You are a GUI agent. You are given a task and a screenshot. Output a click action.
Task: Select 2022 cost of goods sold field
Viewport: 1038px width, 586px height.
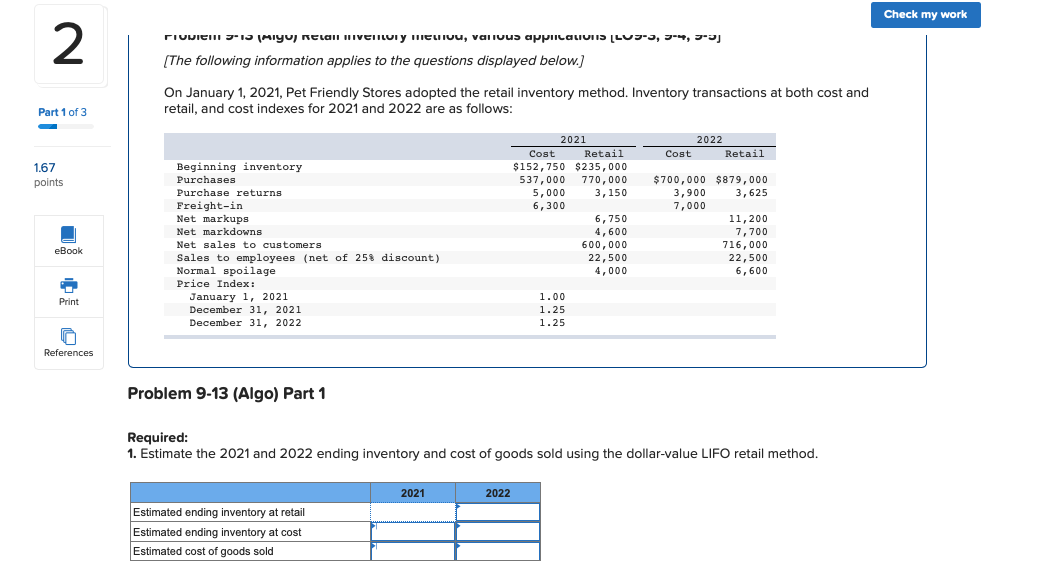[x=498, y=551]
